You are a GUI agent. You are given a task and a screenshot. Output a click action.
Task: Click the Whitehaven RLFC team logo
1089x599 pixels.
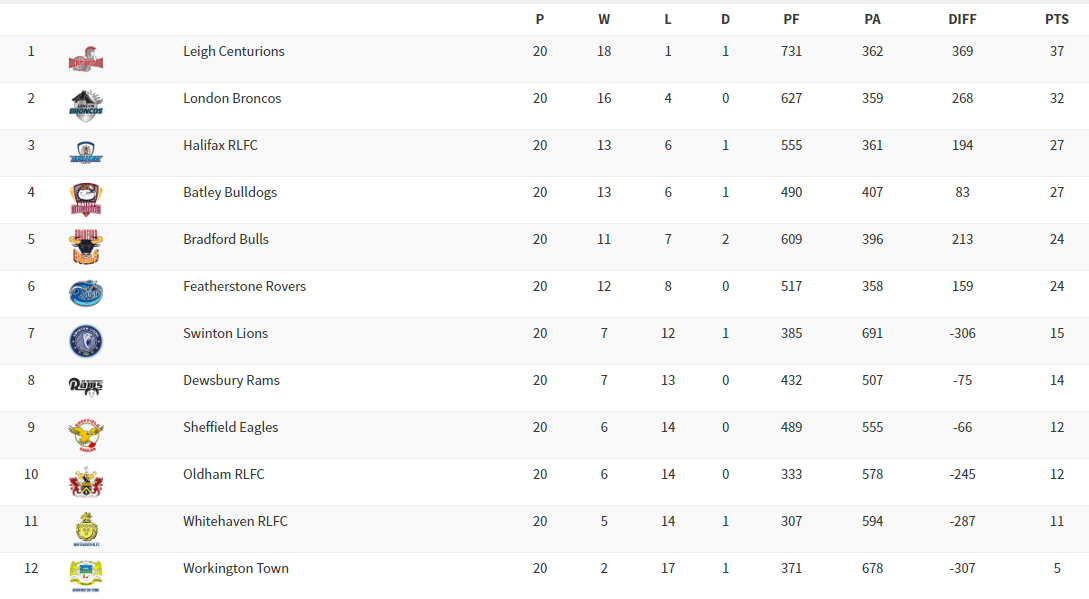[x=86, y=529]
